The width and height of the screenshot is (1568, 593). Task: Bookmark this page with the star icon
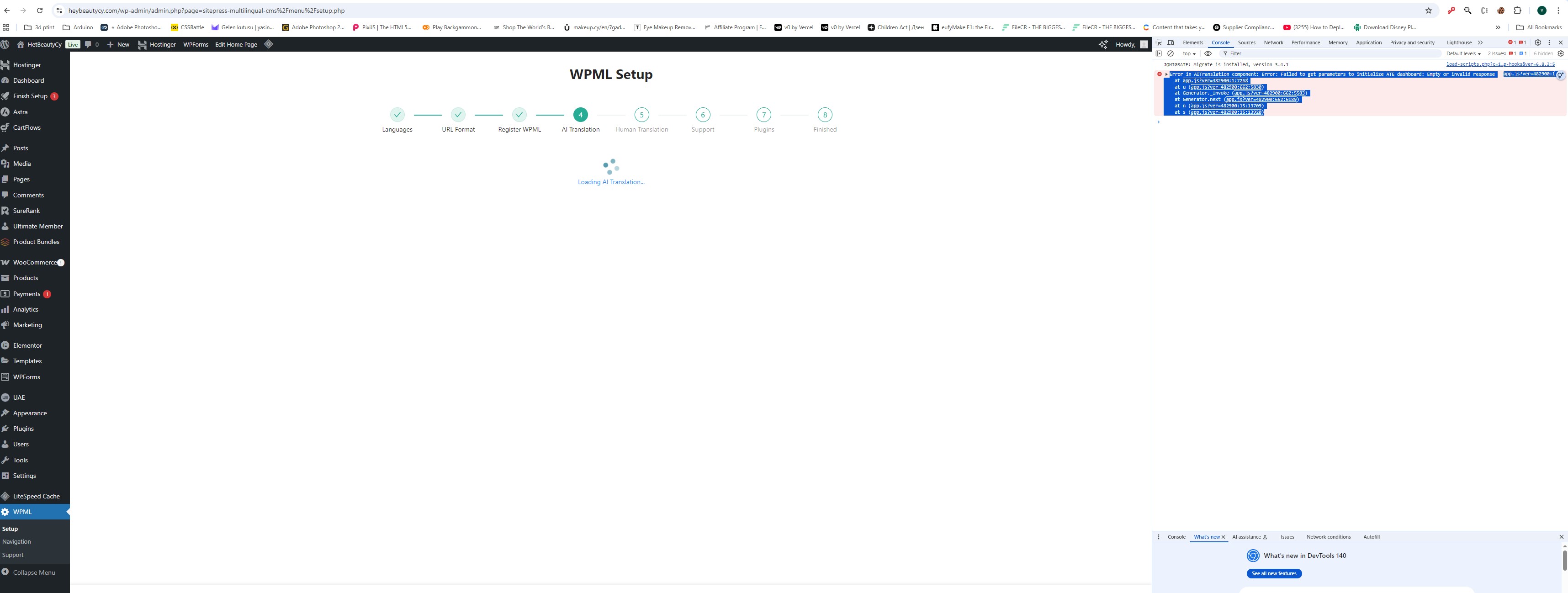click(x=1429, y=11)
